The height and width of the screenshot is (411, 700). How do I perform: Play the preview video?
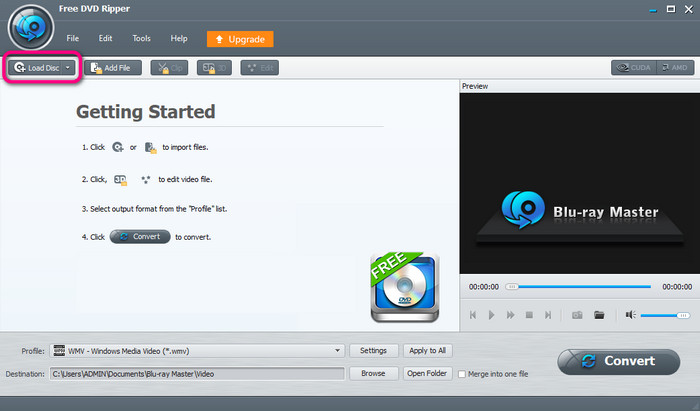coord(492,315)
